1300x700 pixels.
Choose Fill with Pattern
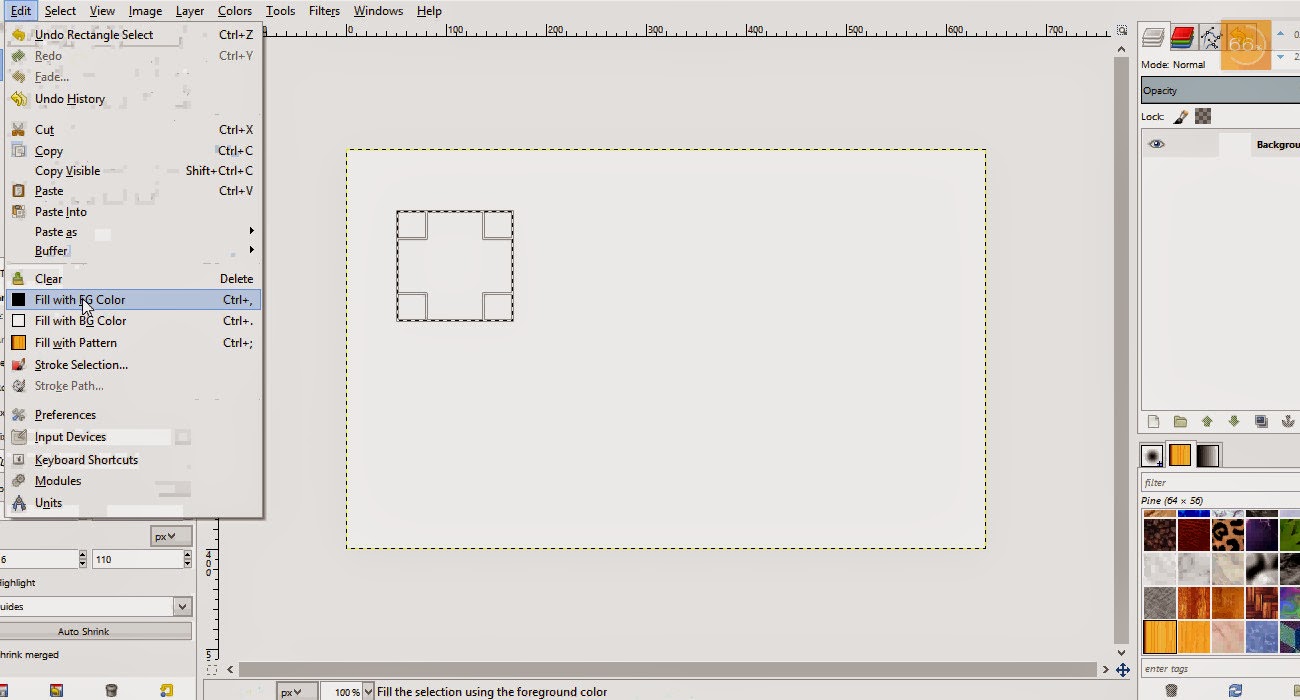click(132, 343)
